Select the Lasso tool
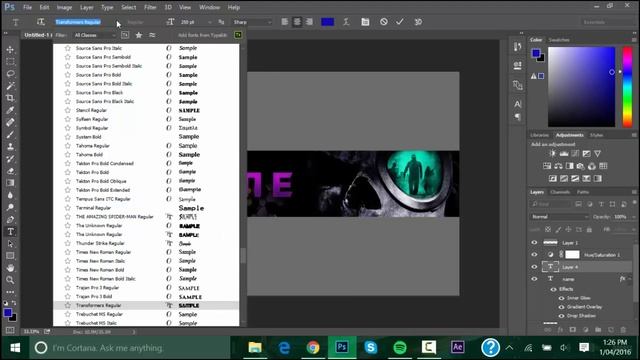This screenshot has width=640, height=360. [x=10, y=74]
